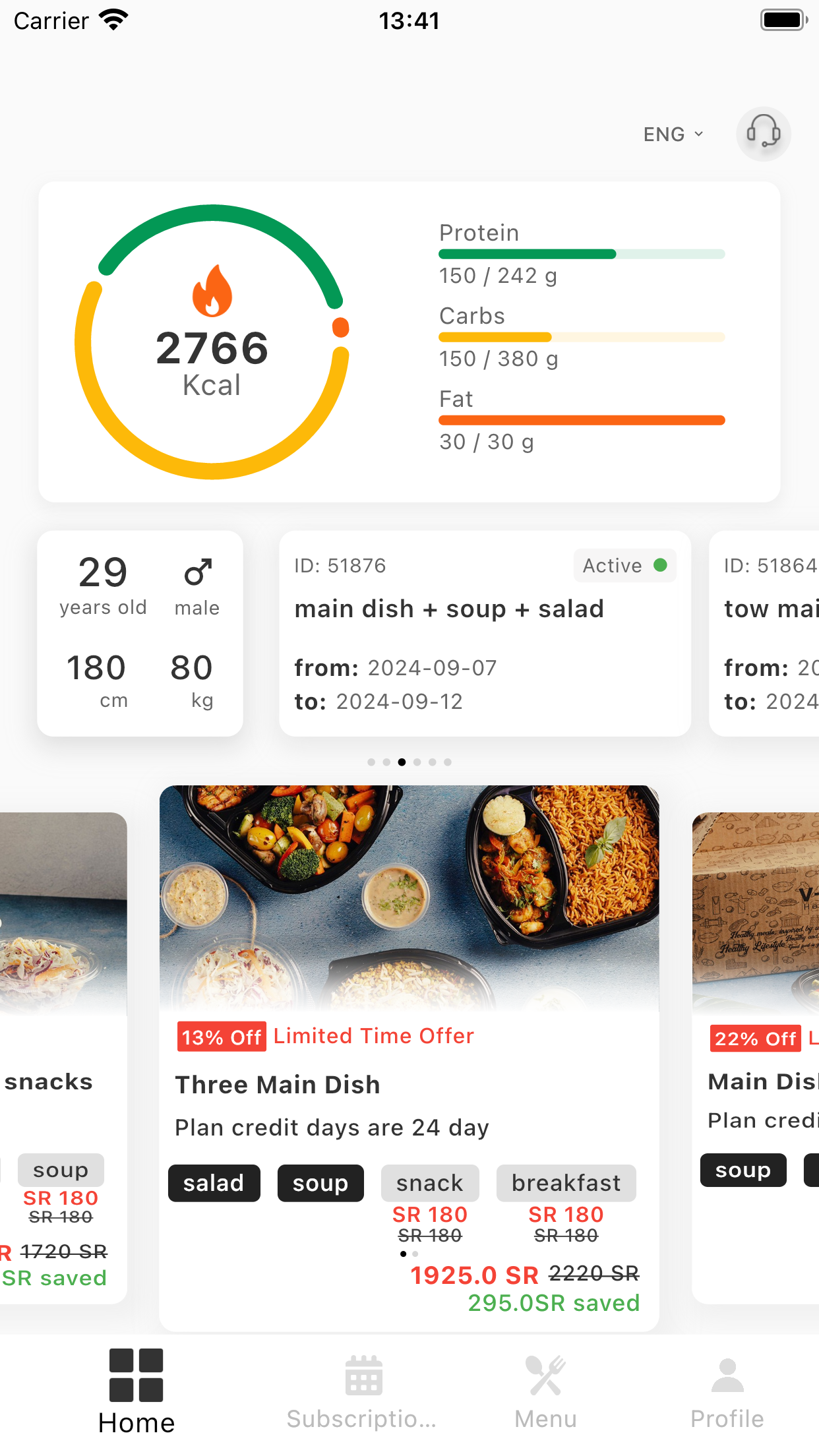819x1456 pixels.
Task: Open the Menu fork and knife icon
Action: coord(545,1376)
